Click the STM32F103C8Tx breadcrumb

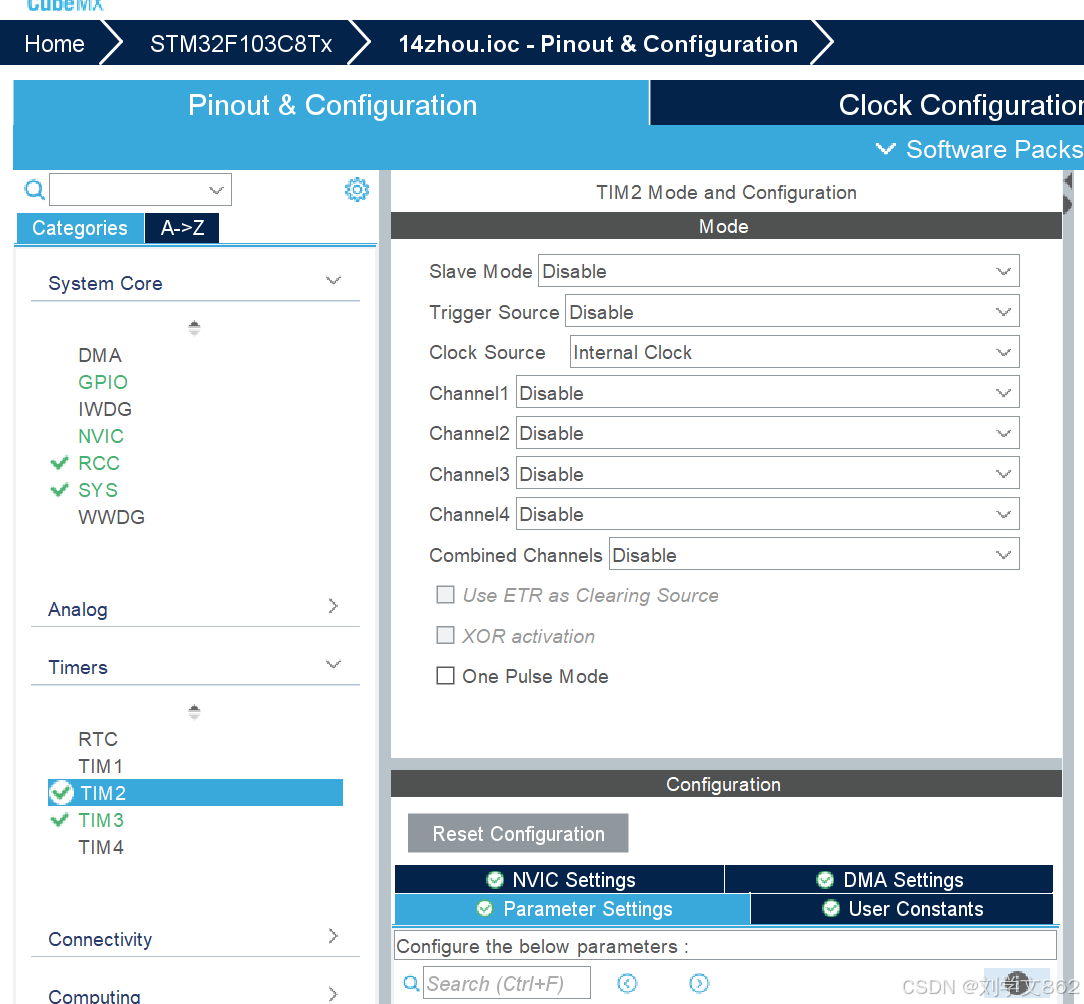pyautogui.click(x=241, y=44)
